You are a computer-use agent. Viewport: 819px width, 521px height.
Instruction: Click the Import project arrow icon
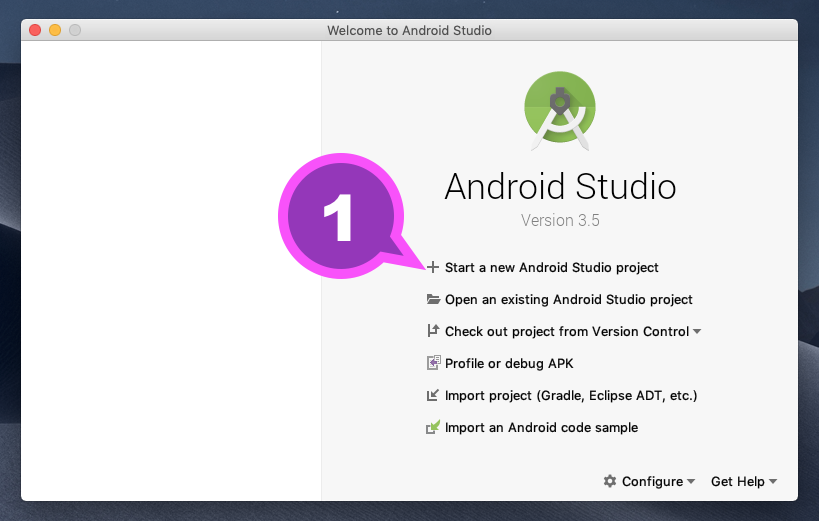[x=433, y=395]
